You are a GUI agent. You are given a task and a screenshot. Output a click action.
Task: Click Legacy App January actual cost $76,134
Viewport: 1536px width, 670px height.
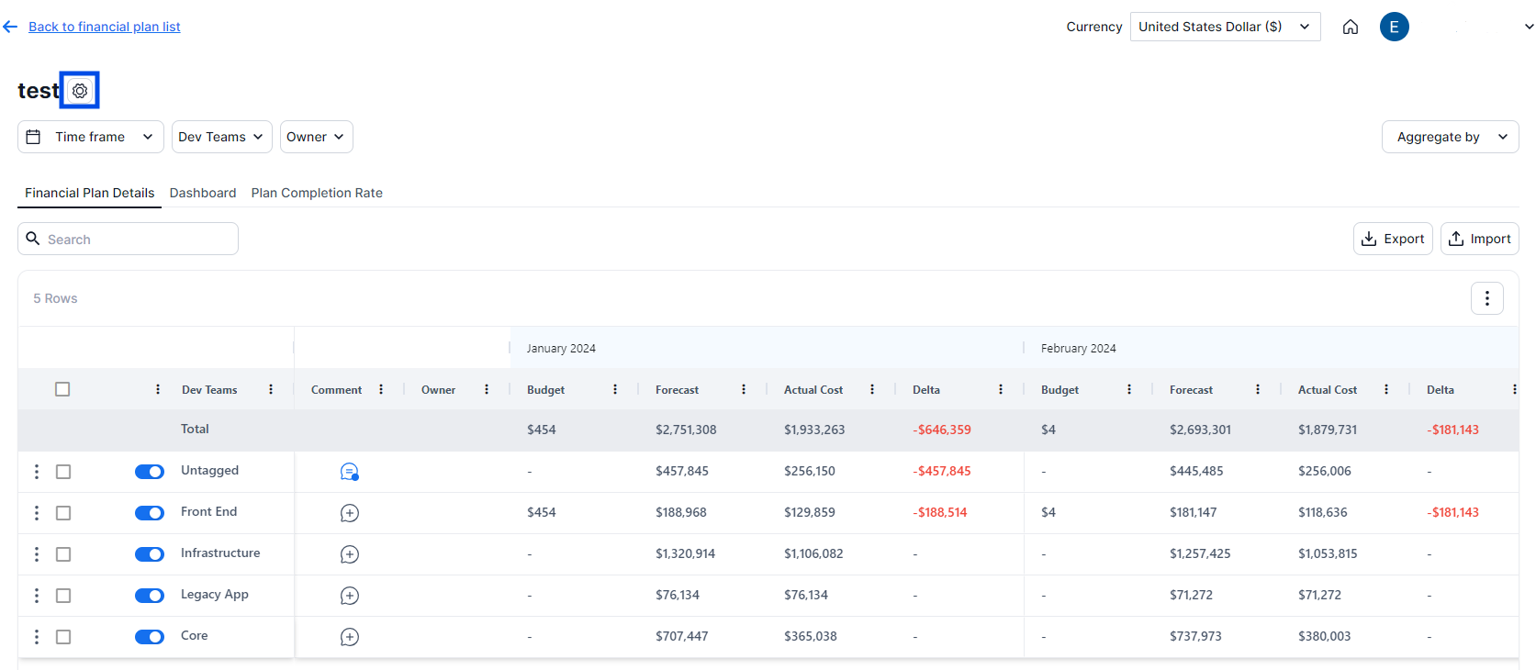pos(807,595)
